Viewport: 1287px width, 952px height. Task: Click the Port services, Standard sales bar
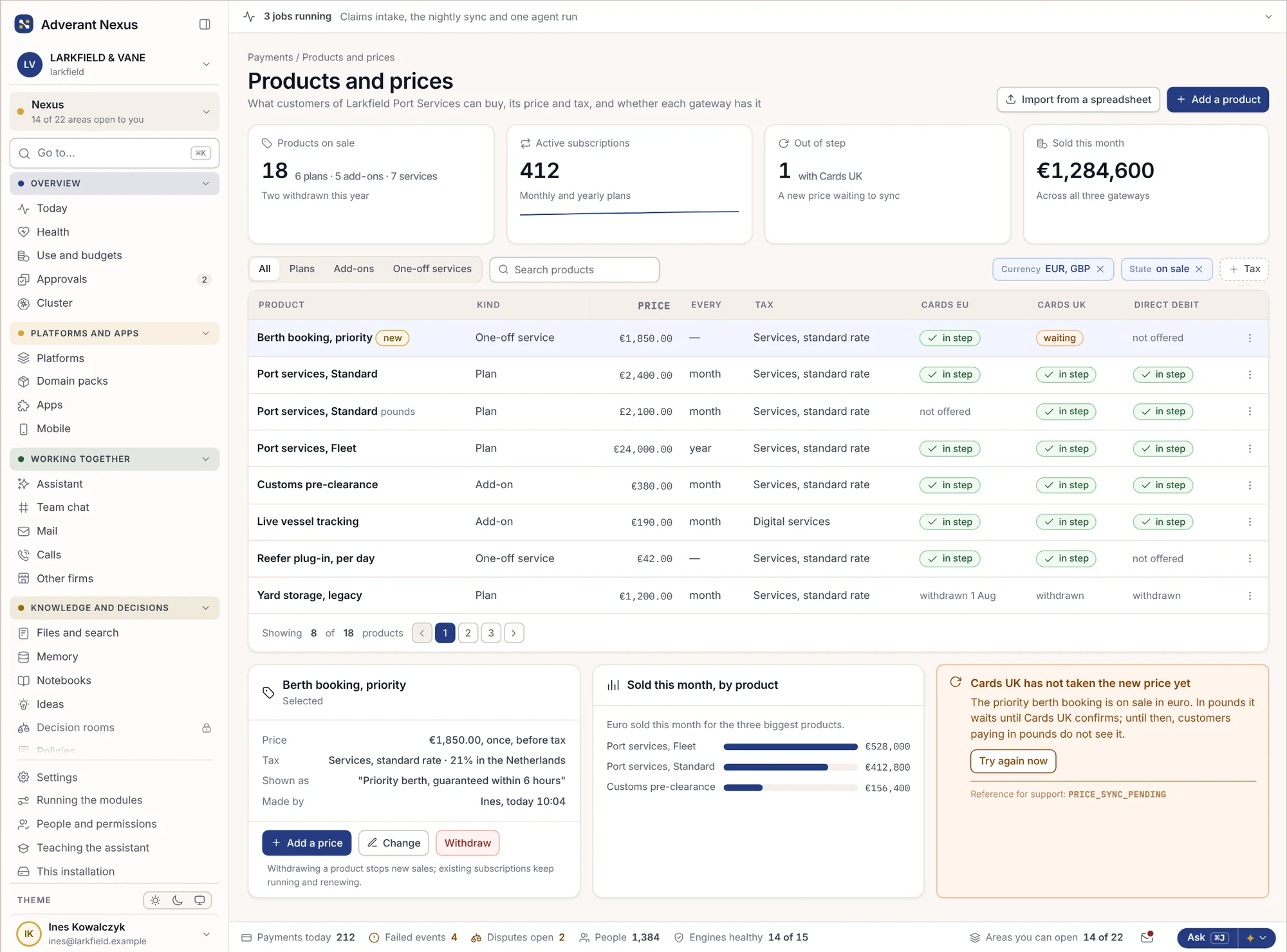791,767
